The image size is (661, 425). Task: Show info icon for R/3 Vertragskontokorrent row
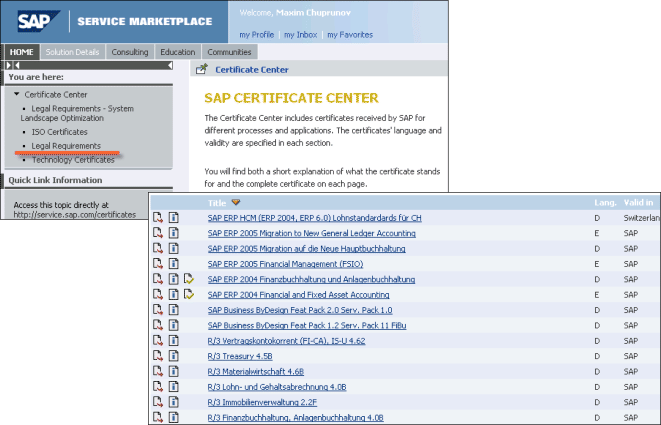(x=174, y=341)
